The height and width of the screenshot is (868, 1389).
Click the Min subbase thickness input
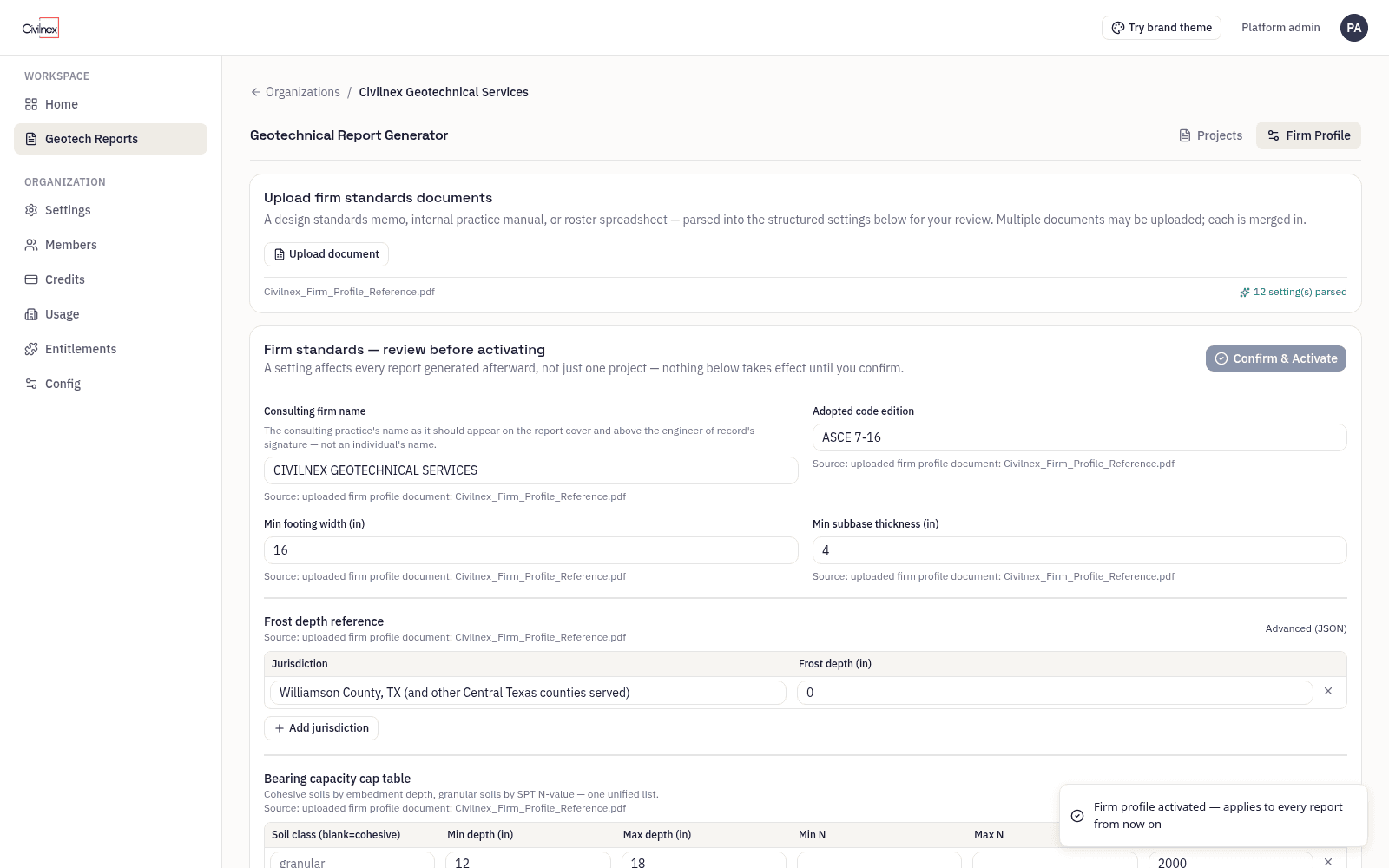(x=1079, y=550)
